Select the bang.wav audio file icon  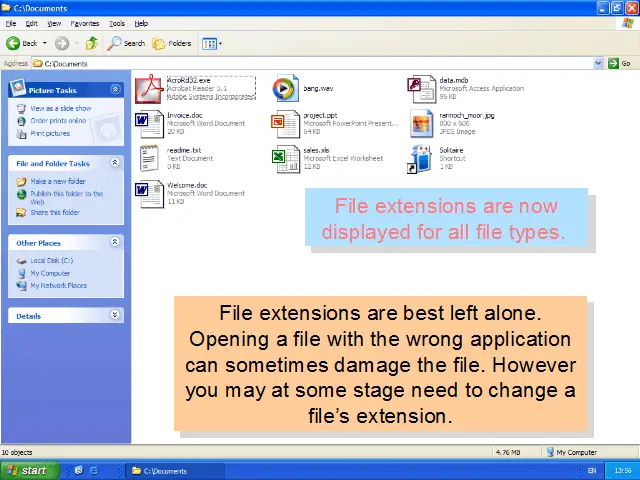(286, 88)
